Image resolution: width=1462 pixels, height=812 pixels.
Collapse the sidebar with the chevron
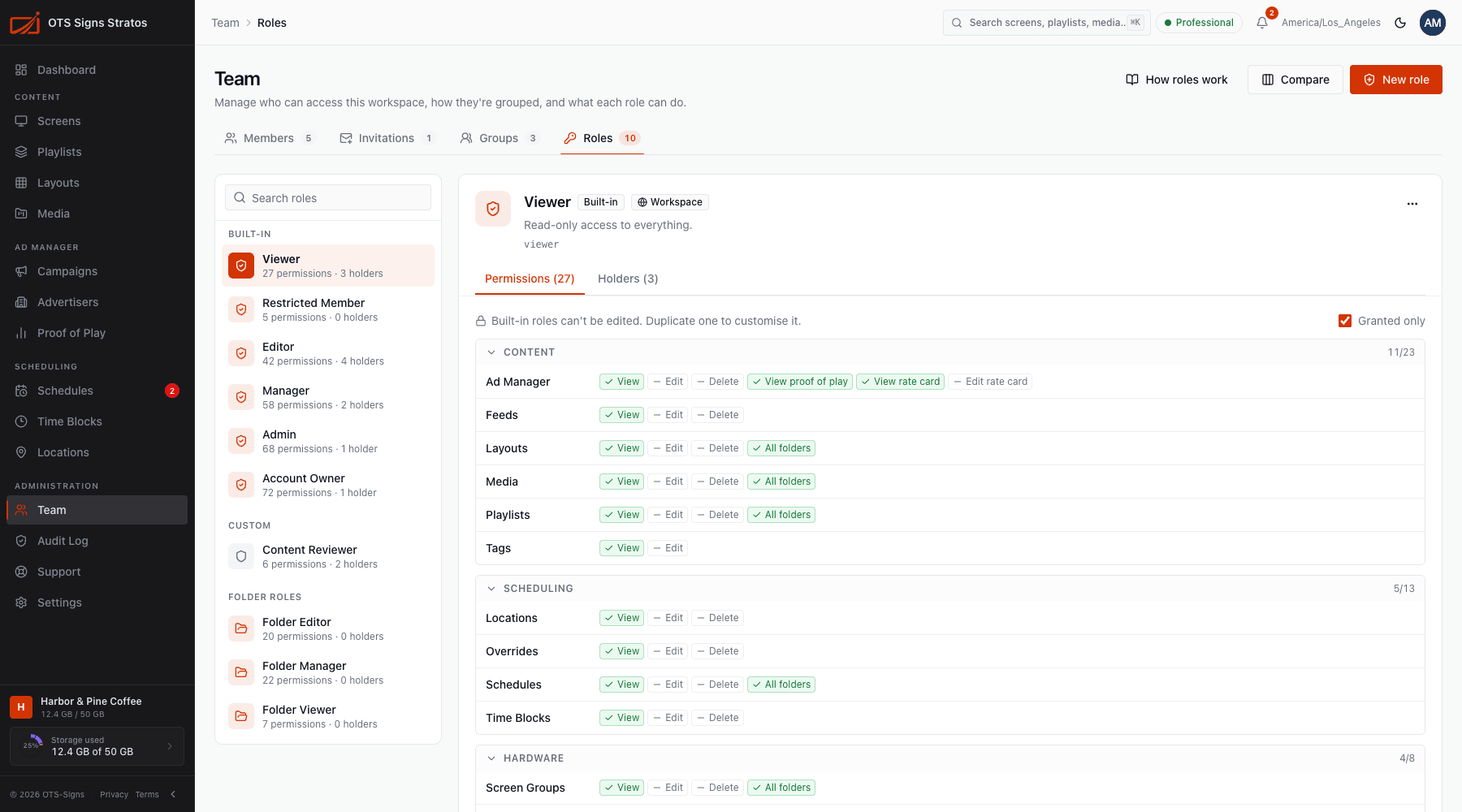click(173, 794)
